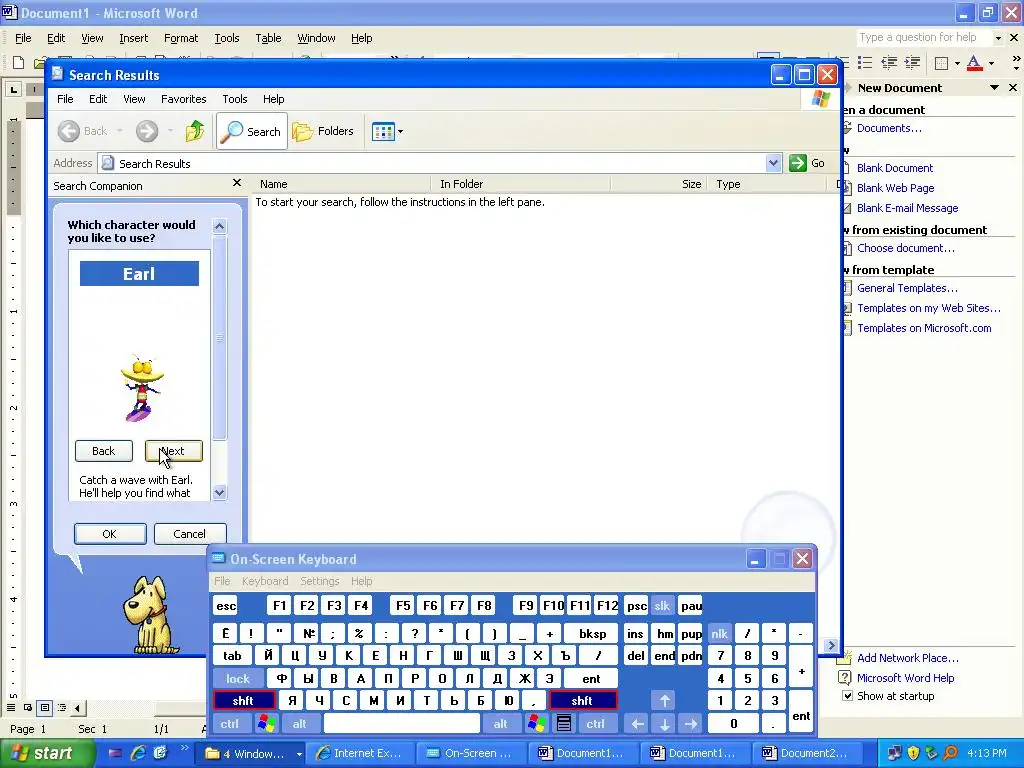Click the In Folder column header
1024x768 pixels.
(520, 184)
